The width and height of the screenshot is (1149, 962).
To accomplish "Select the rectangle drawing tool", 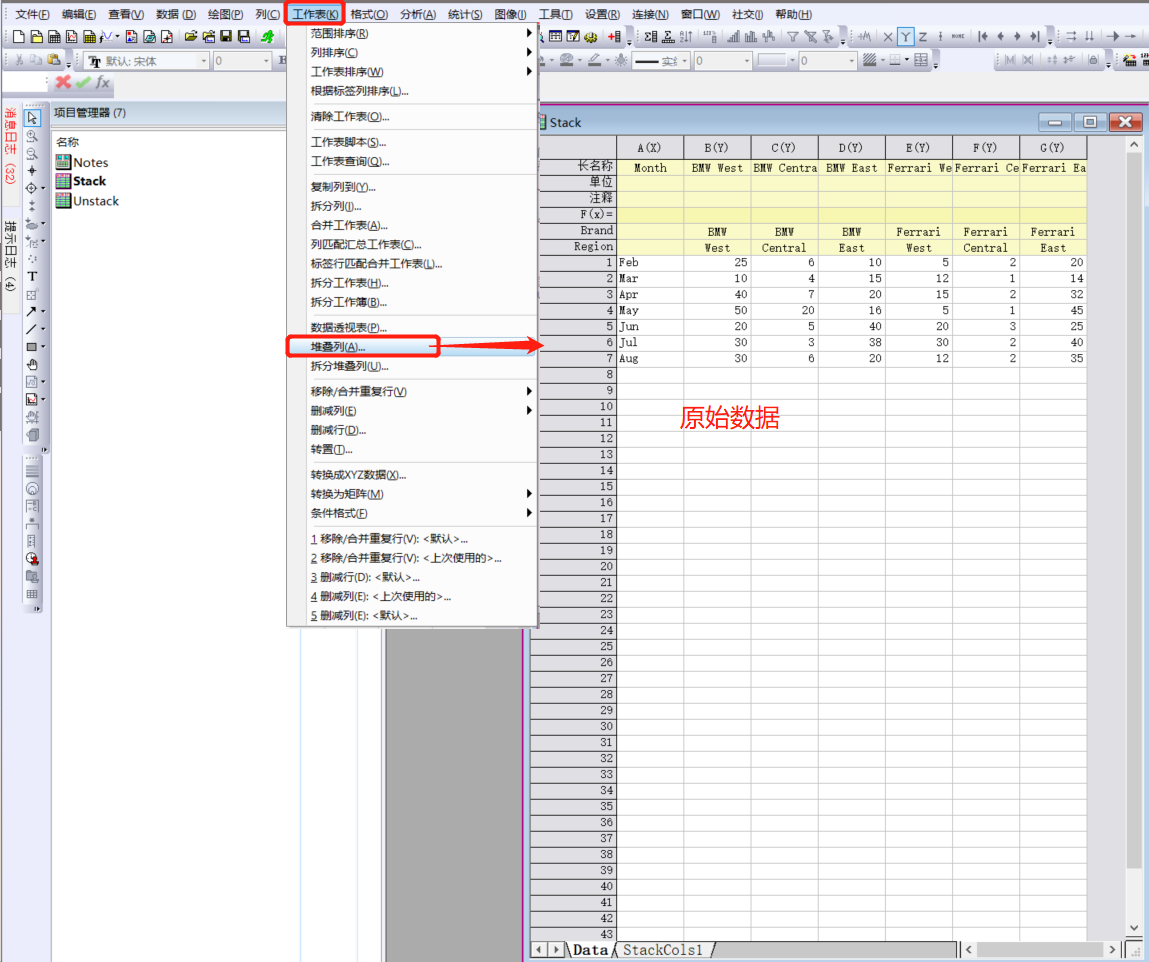I will coord(32,347).
